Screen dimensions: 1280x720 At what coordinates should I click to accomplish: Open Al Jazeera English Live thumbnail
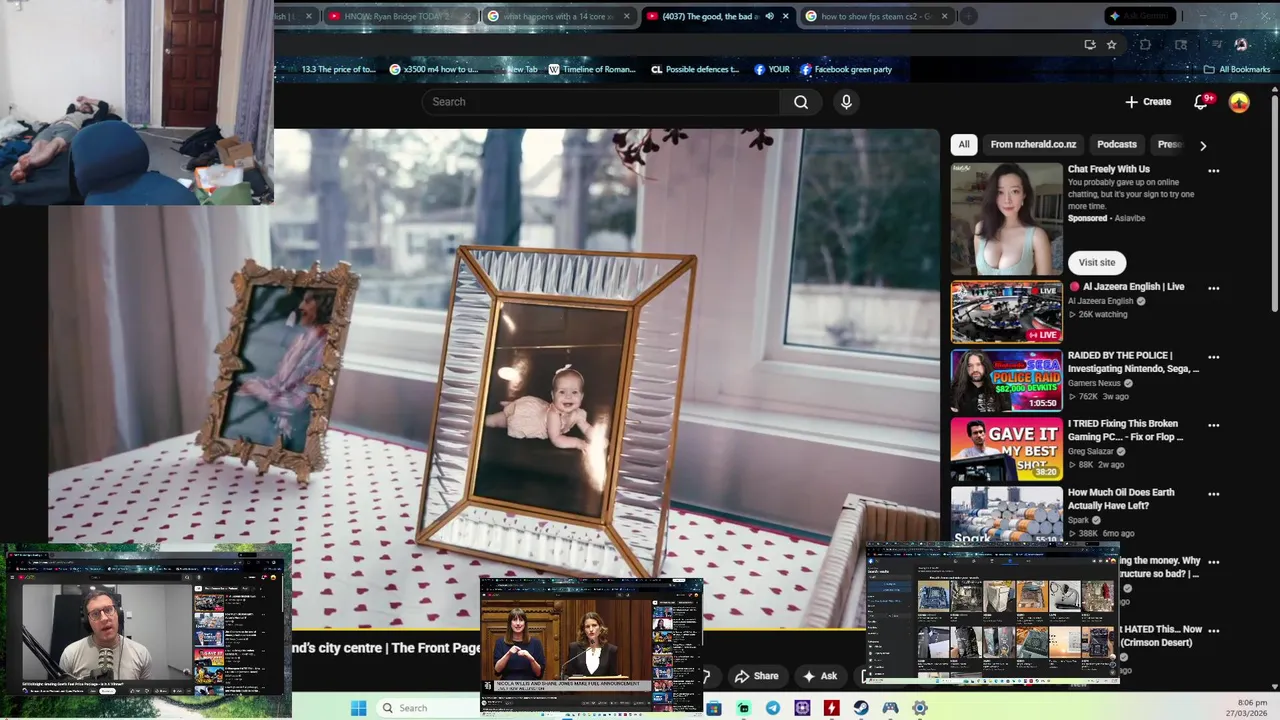1006,312
